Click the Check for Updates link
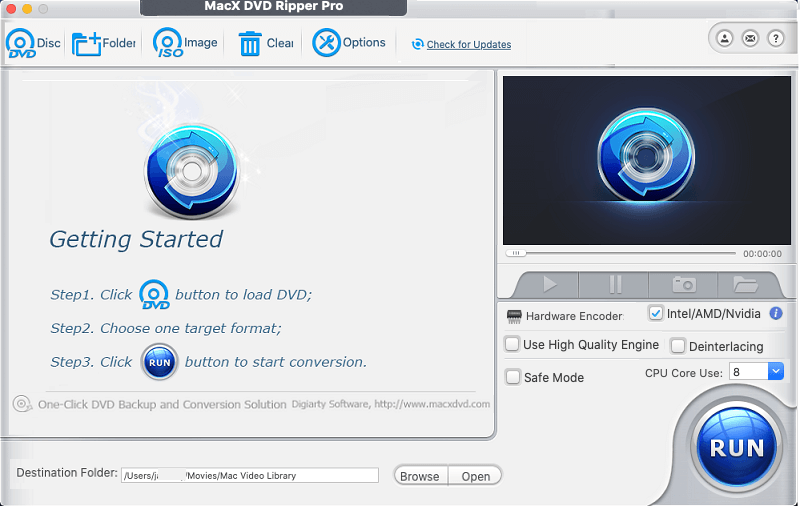The image size is (800, 506). (x=468, y=44)
